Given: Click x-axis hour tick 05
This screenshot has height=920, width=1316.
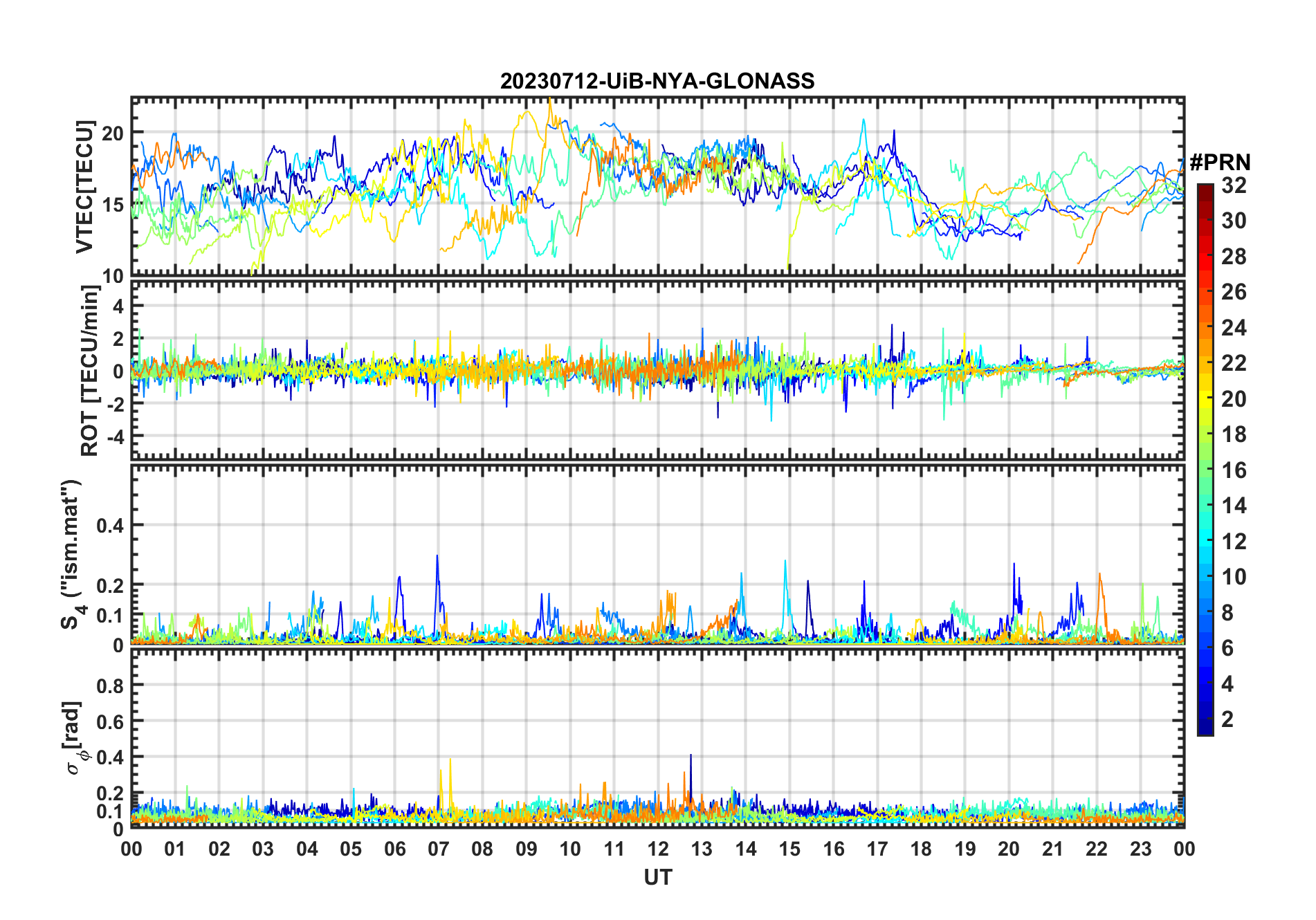Looking at the screenshot, I should point(351,849).
